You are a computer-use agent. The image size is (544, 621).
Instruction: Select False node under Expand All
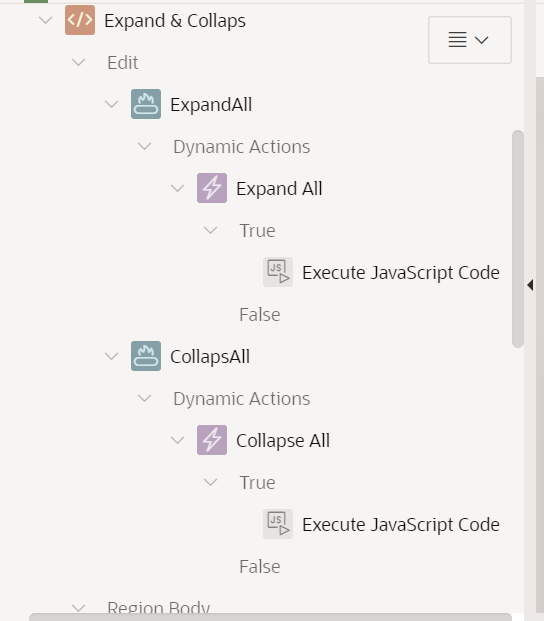pos(260,314)
